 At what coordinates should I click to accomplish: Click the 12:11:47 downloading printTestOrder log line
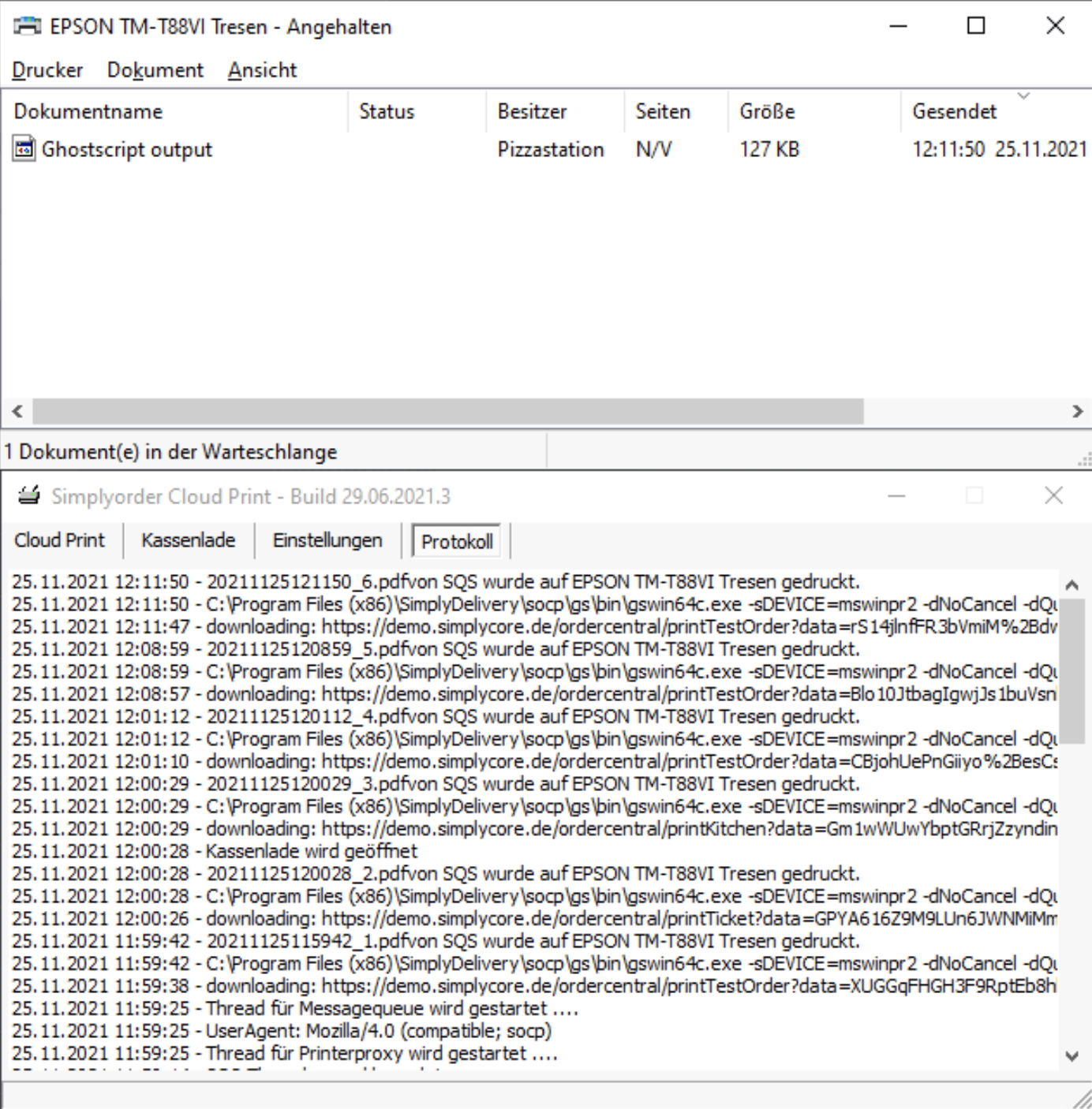pos(534,627)
